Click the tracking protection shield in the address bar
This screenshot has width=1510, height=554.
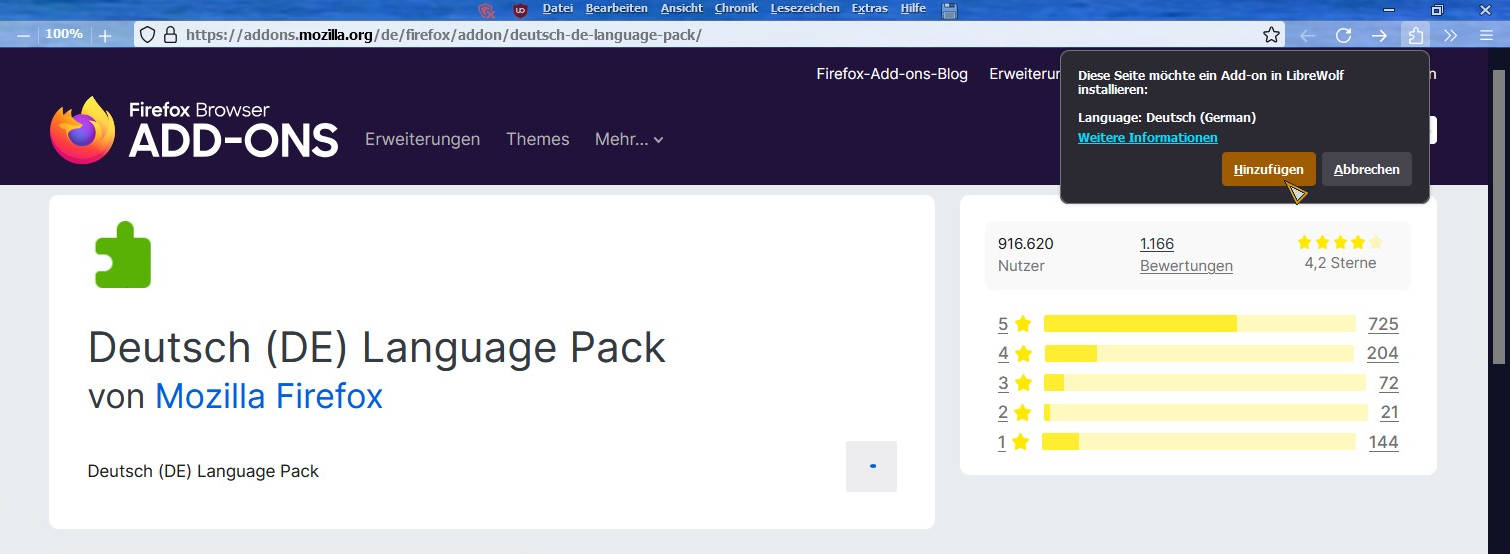coord(147,35)
